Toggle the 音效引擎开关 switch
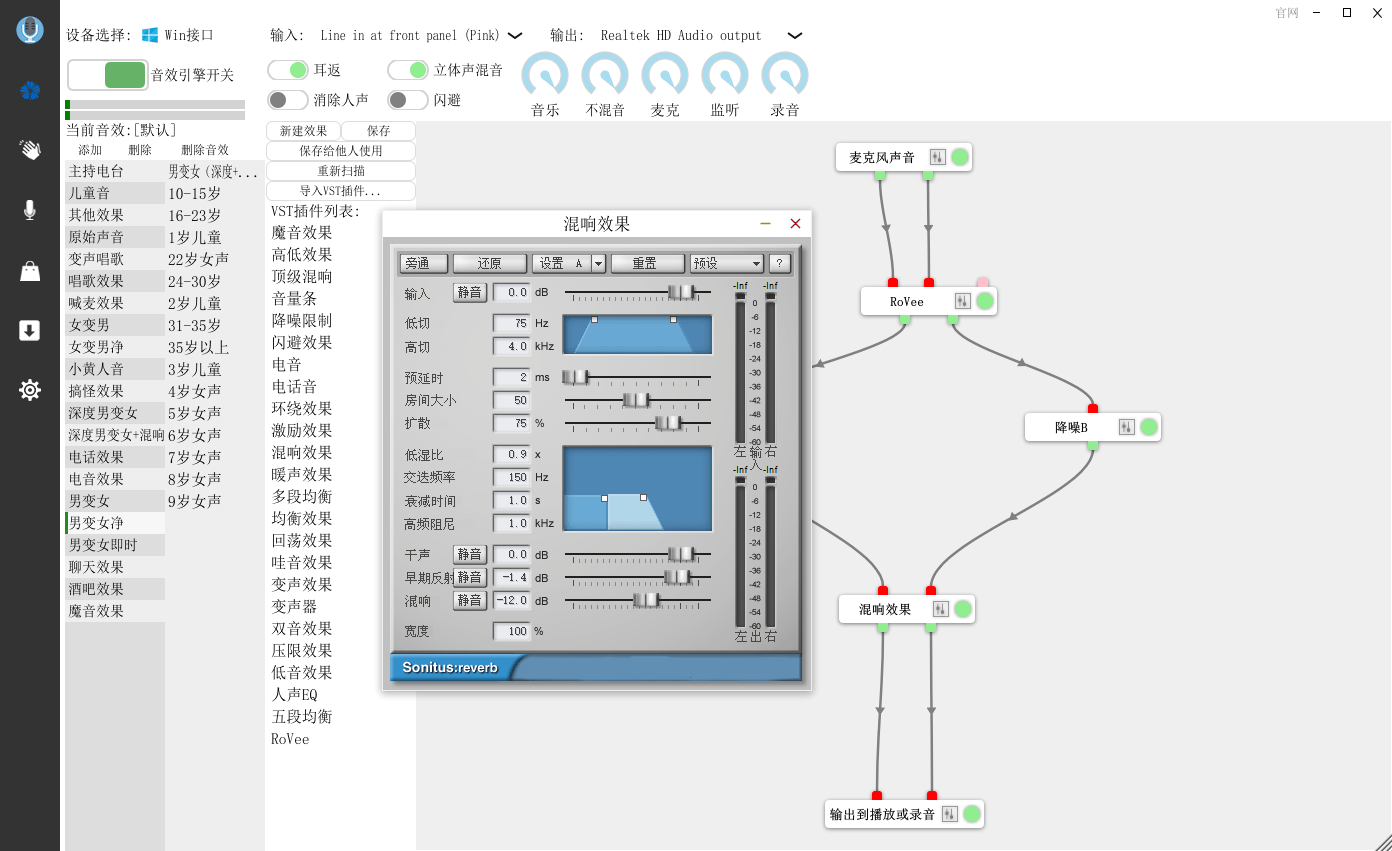The height and width of the screenshot is (851, 1392). (x=108, y=75)
